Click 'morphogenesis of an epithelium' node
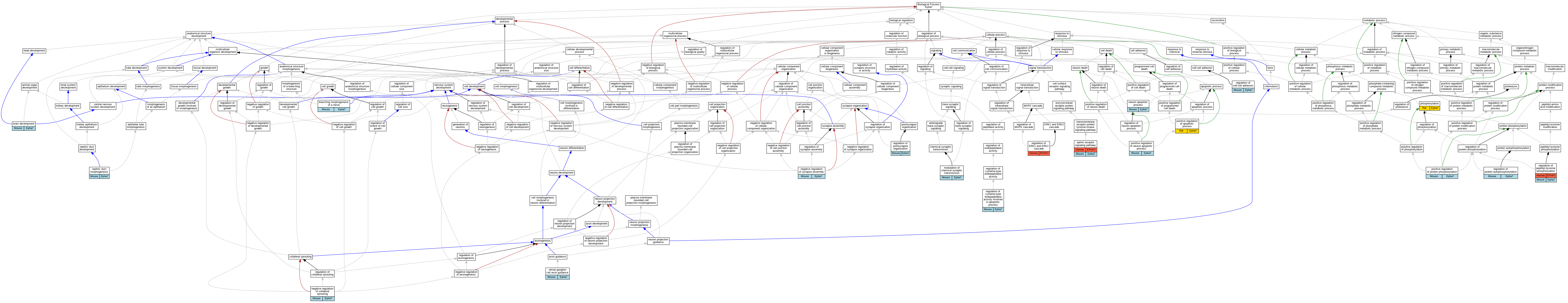The height and width of the screenshot is (303, 1568). coord(157,106)
